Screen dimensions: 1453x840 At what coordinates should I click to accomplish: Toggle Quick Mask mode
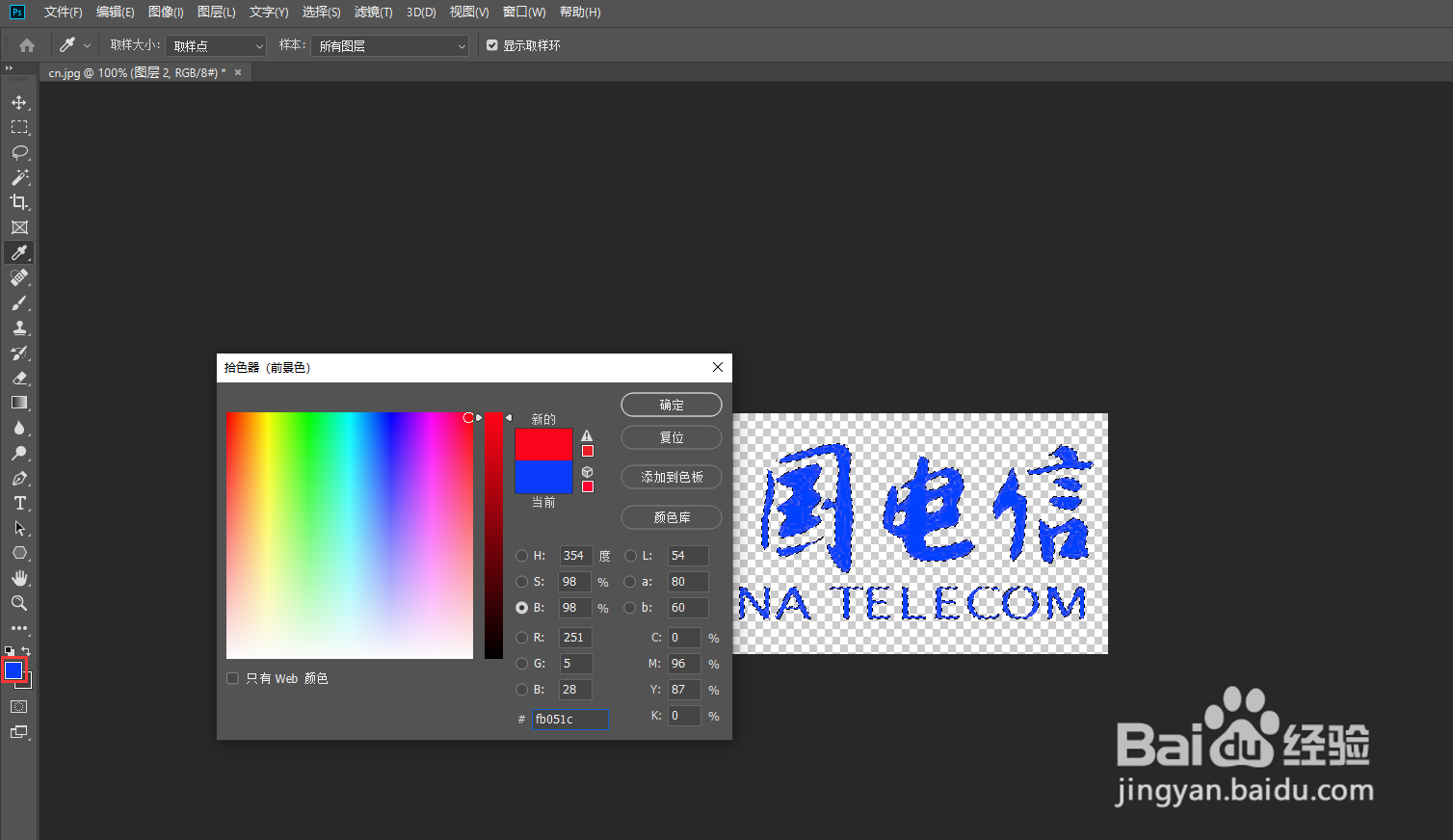19,707
